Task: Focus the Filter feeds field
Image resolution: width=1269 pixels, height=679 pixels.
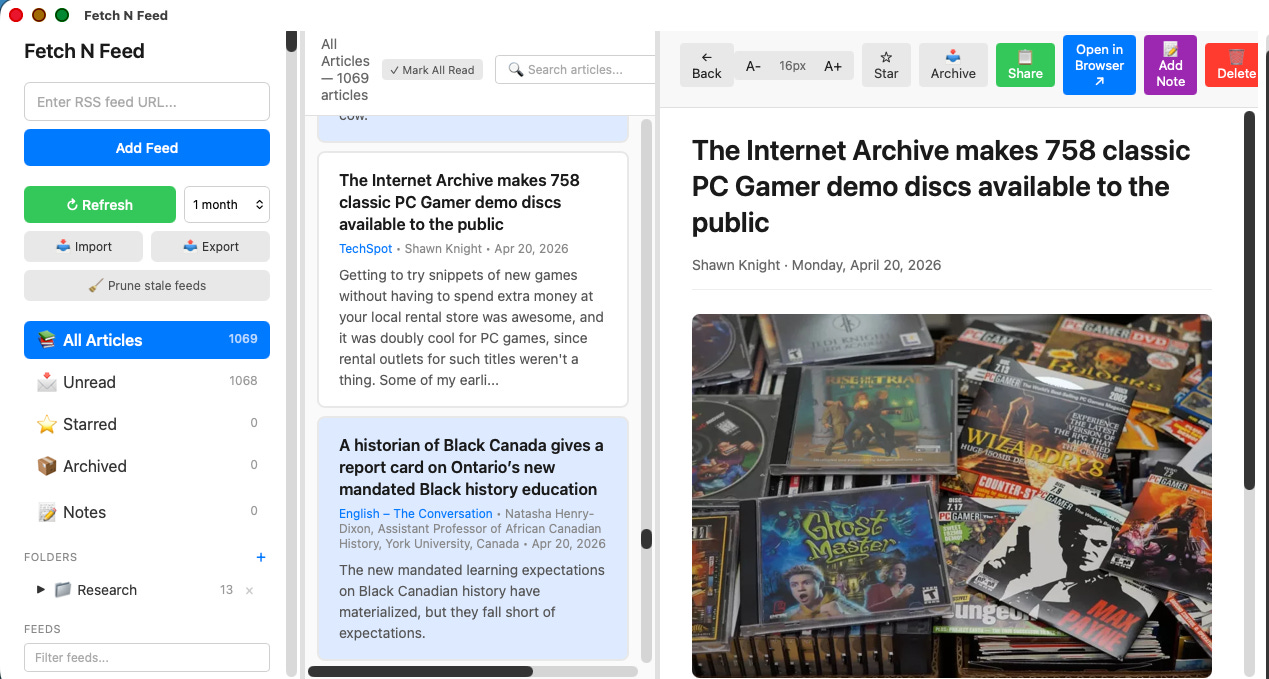Action: pos(147,657)
